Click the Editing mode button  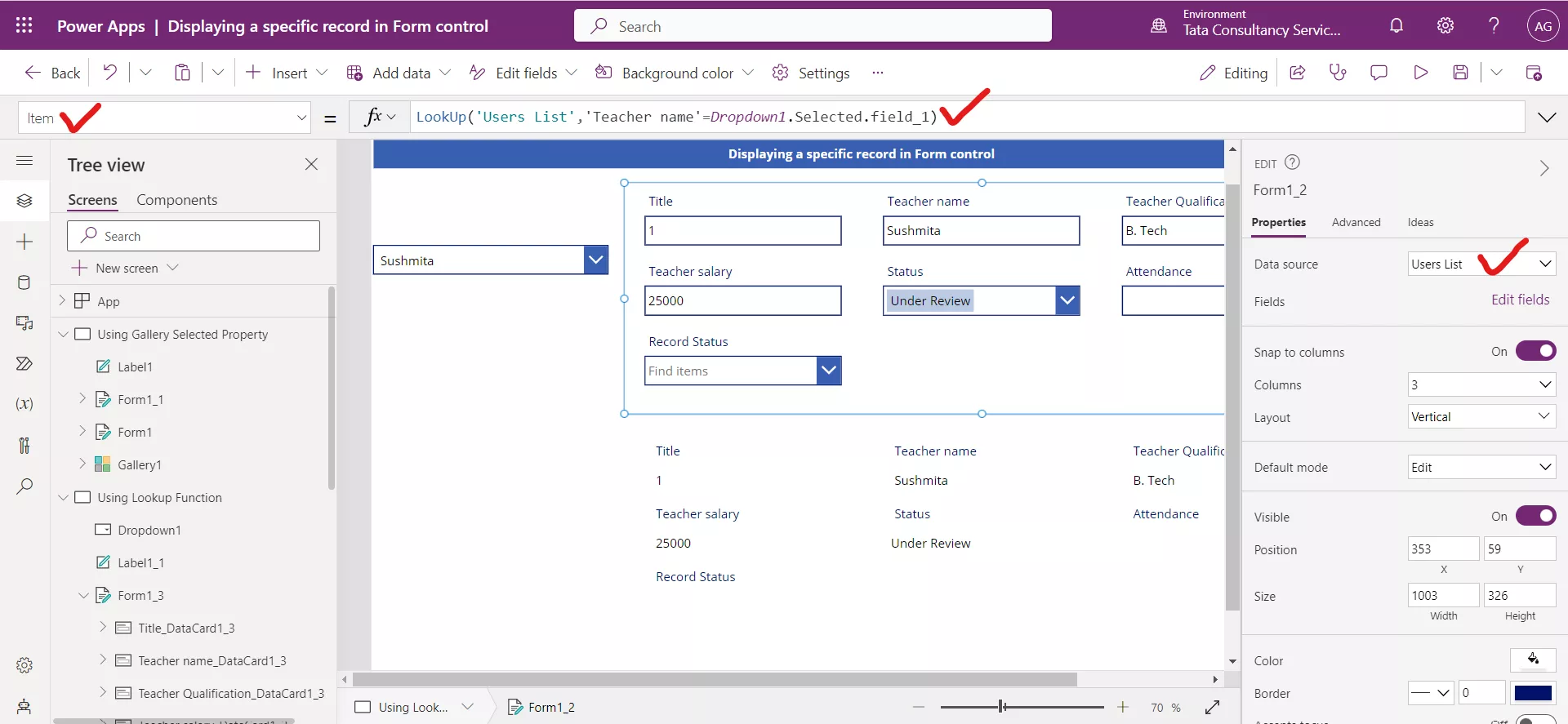pos(1233,73)
